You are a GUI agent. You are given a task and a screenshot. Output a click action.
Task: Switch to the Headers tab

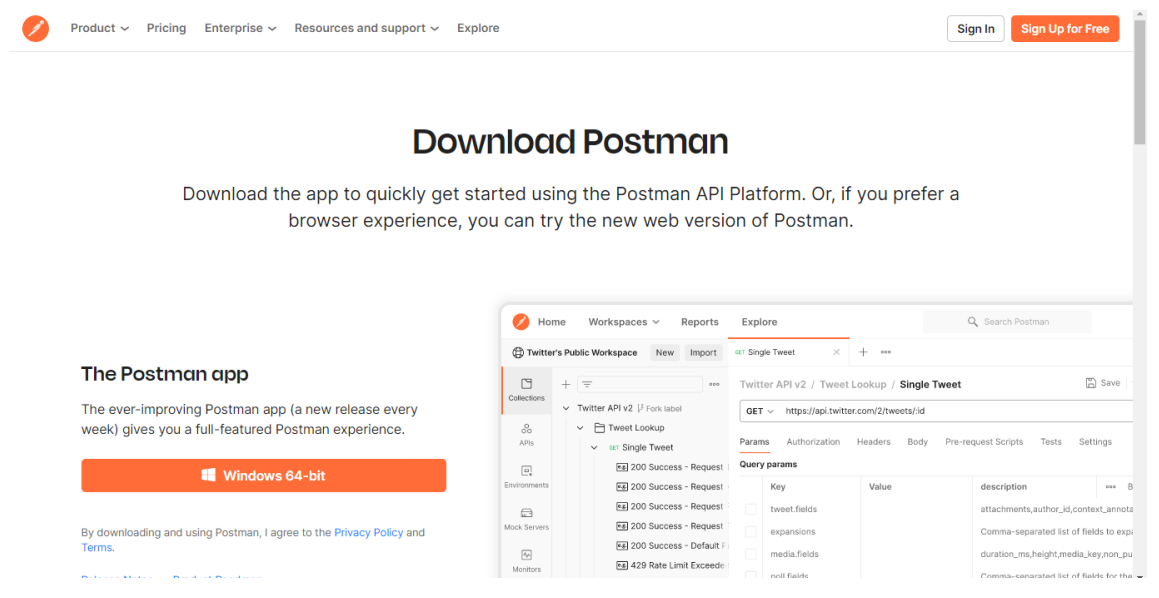(874, 442)
